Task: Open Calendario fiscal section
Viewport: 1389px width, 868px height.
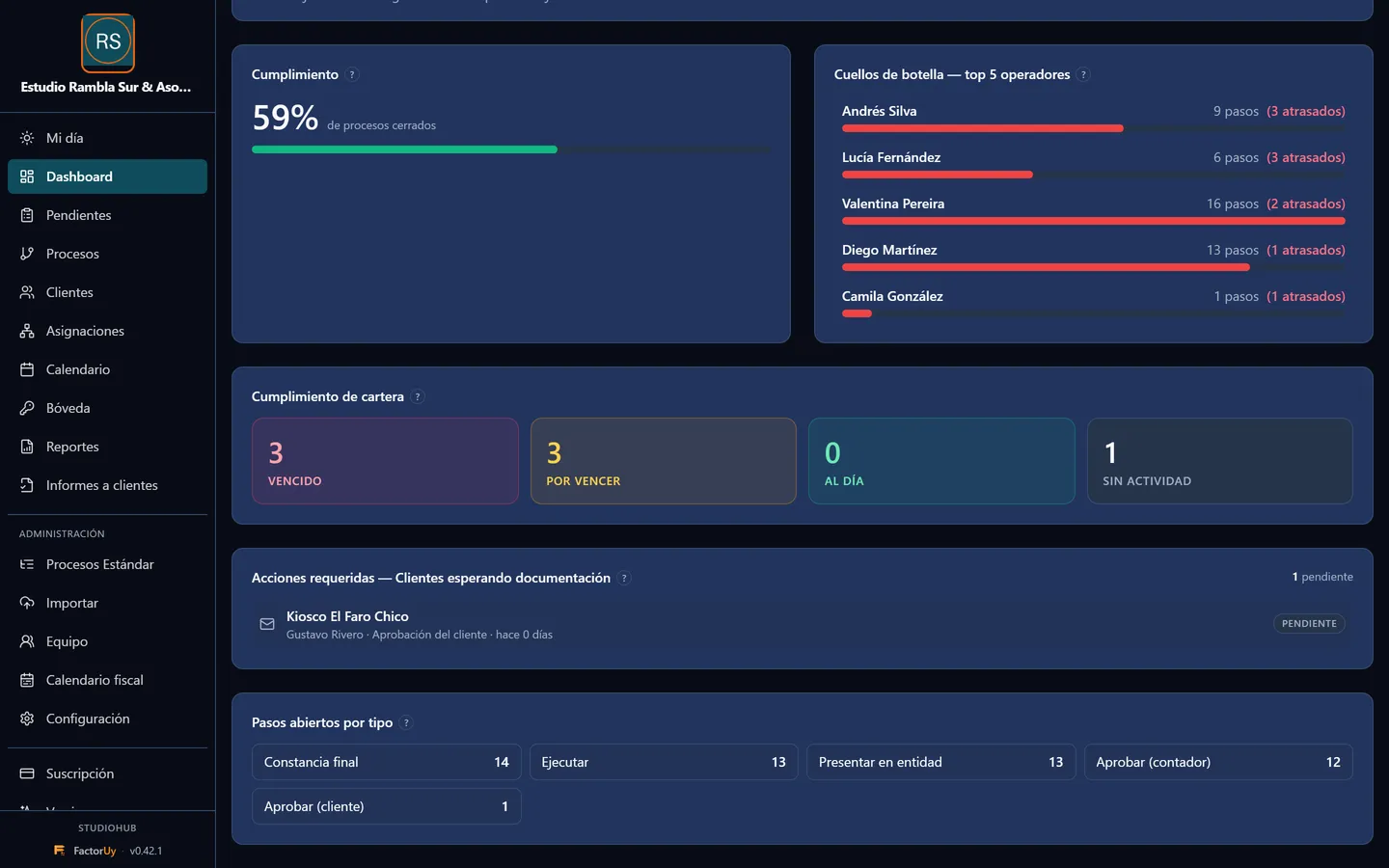Action: click(x=107, y=680)
